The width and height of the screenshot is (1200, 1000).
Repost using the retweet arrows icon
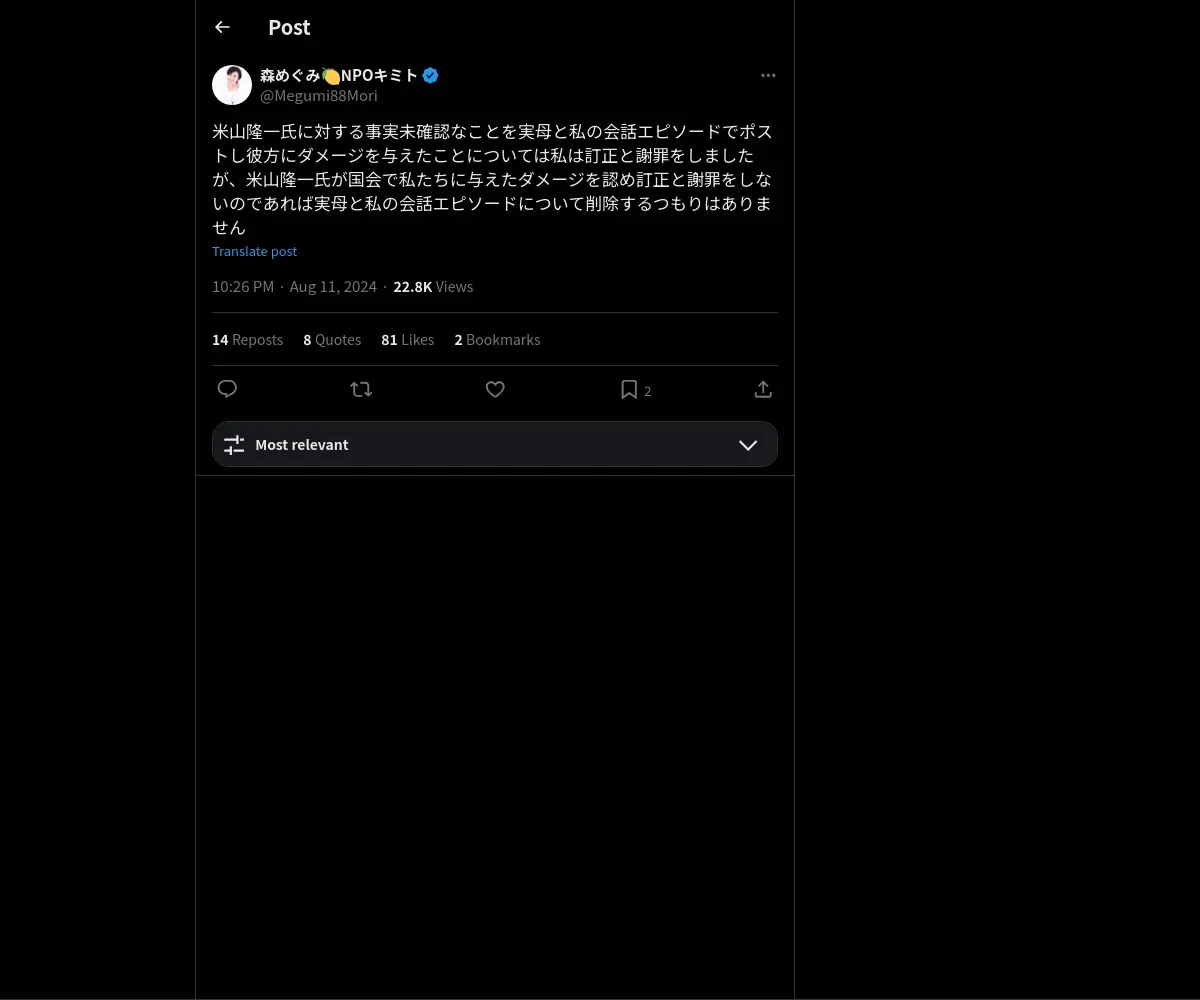point(361,389)
